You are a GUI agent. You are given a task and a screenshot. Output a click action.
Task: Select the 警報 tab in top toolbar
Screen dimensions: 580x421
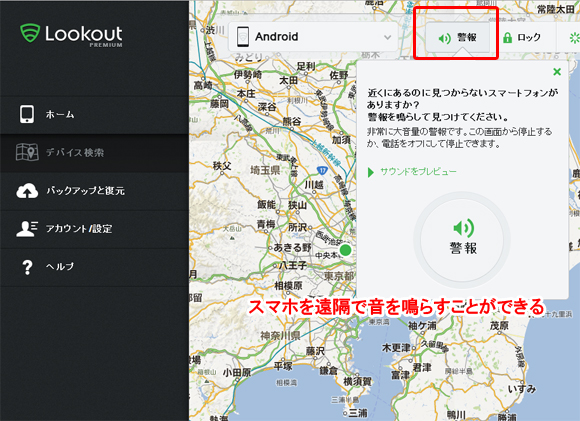click(458, 37)
